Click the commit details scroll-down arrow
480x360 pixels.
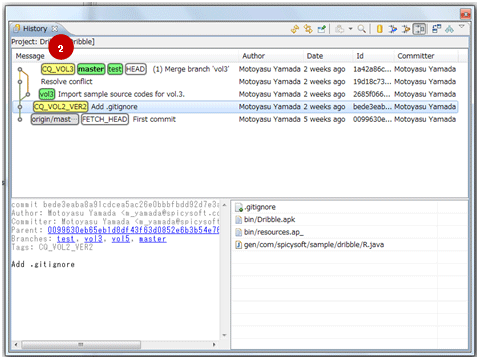pyautogui.click(x=224, y=335)
